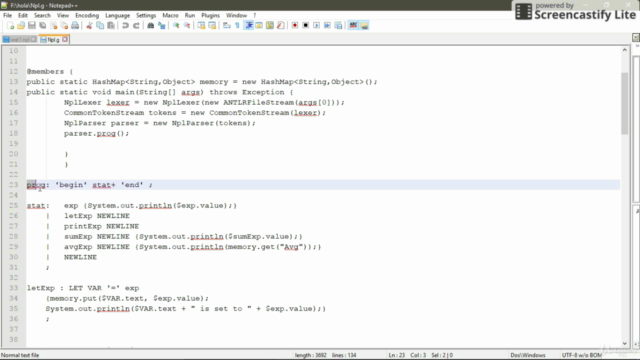Switch to the Npl.g document tab
The height and width of the screenshot is (360, 640).
tap(53, 40)
